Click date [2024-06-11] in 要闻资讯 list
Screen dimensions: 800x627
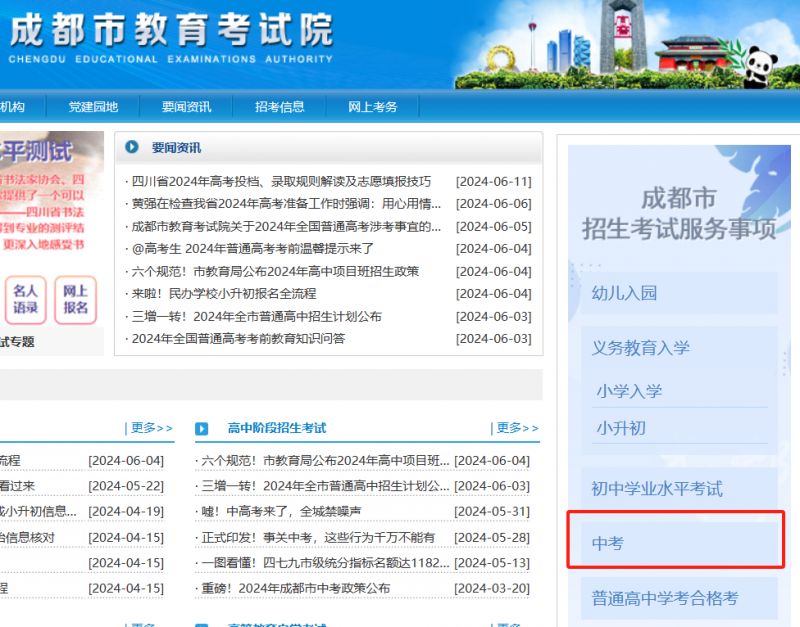(493, 182)
